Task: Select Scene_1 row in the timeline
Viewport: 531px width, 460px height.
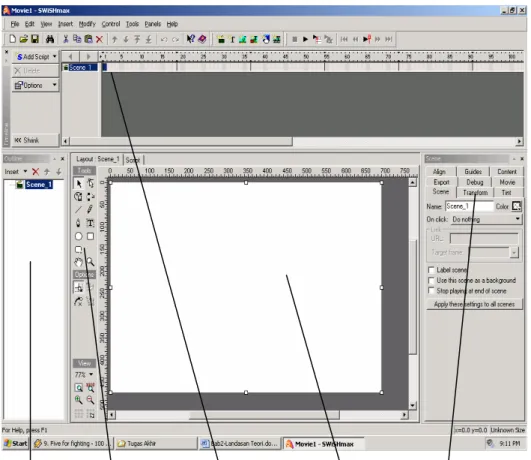Action: point(80,67)
